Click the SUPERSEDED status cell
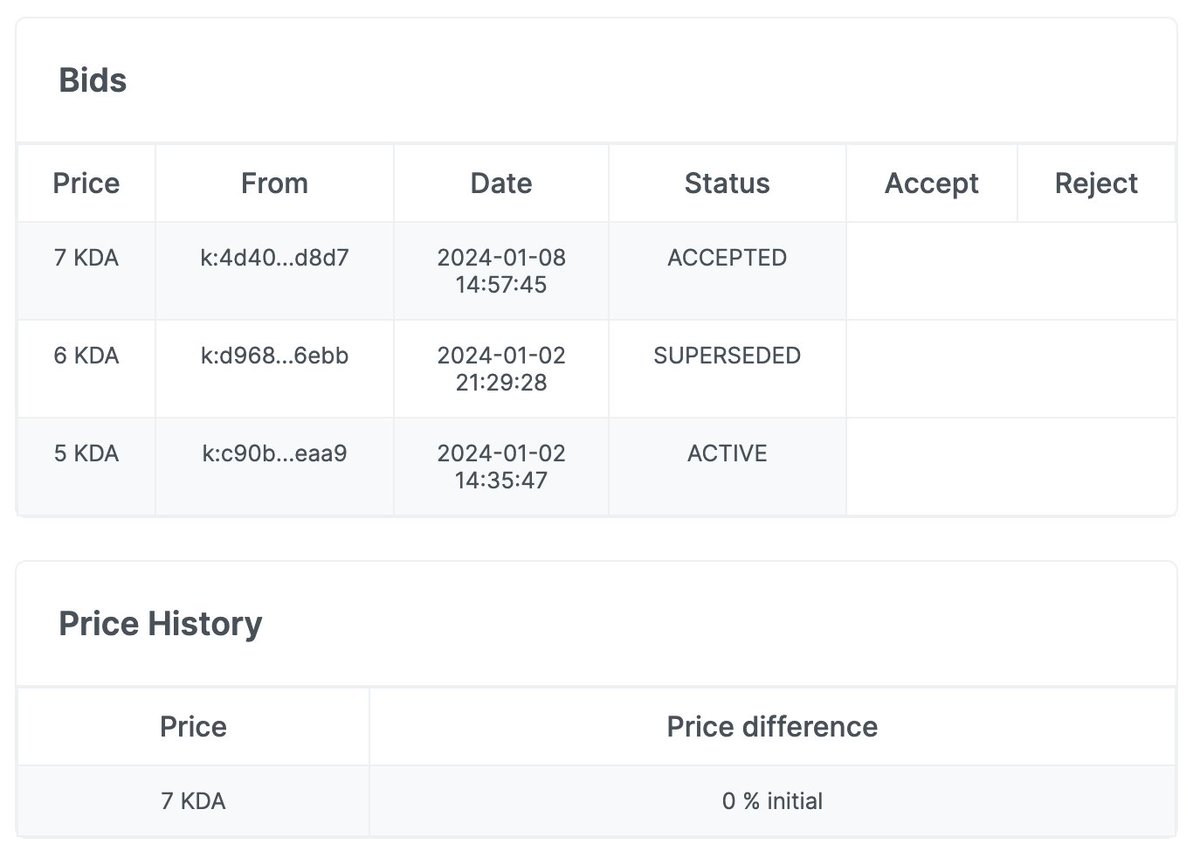Image resolution: width=1200 pixels, height=851 pixels. tap(727, 355)
